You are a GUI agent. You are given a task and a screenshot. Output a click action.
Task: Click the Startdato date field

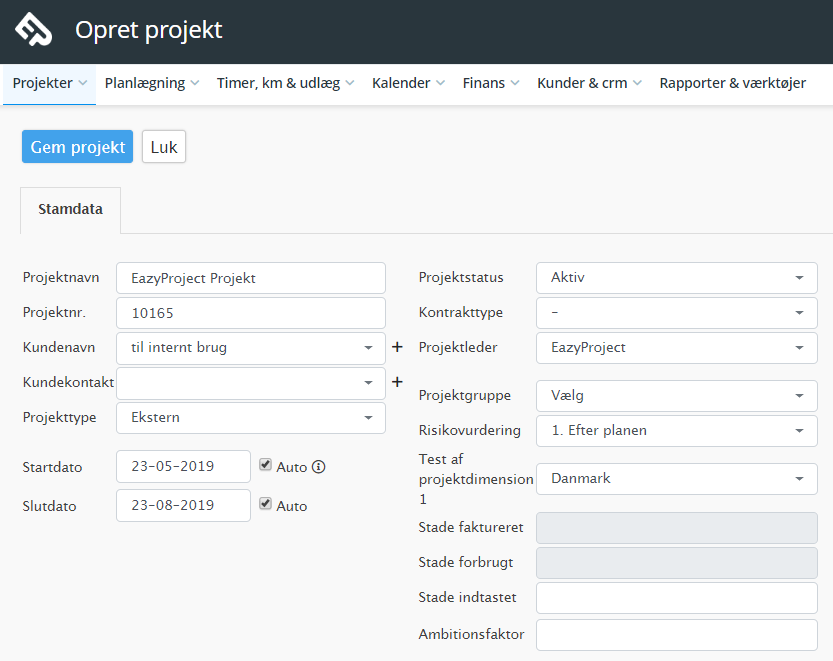[x=183, y=467]
